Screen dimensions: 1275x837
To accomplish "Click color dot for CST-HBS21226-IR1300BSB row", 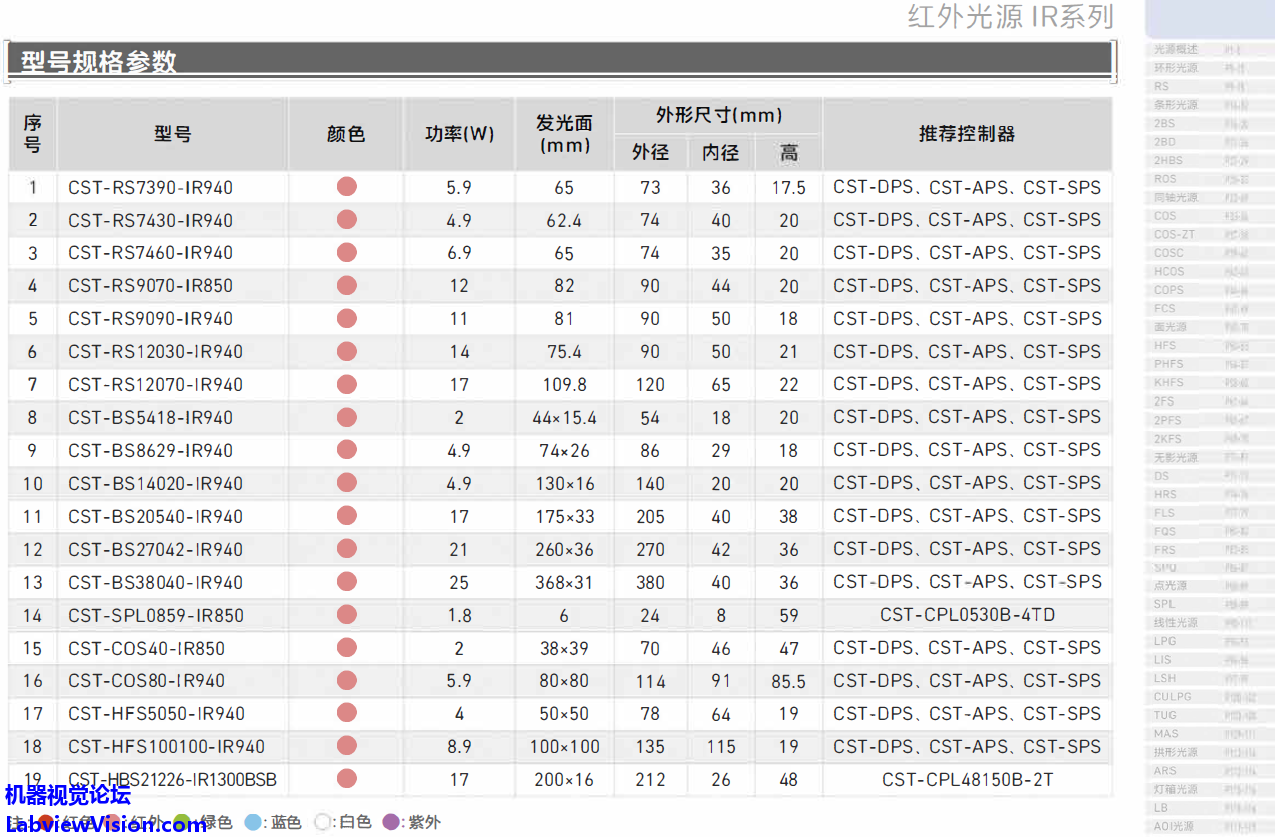I will point(347,779).
